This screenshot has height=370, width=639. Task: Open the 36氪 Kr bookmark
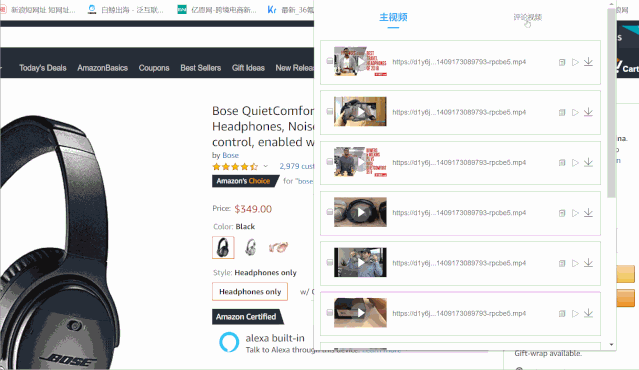pyautogui.click(x=290, y=10)
